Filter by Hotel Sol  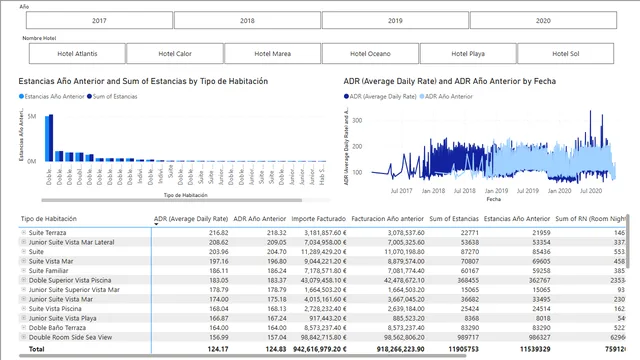[566, 53]
